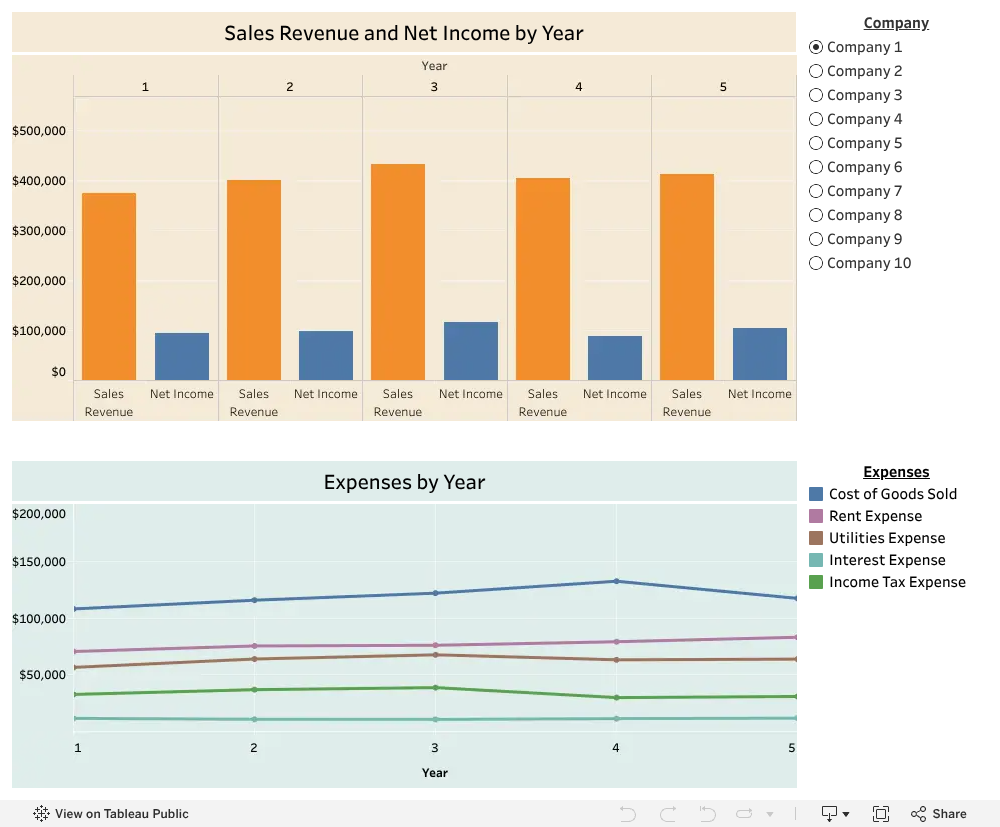Image resolution: width=1000 pixels, height=827 pixels.
Task: Click the Income Tax Expense color swatch
Action: [x=816, y=582]
